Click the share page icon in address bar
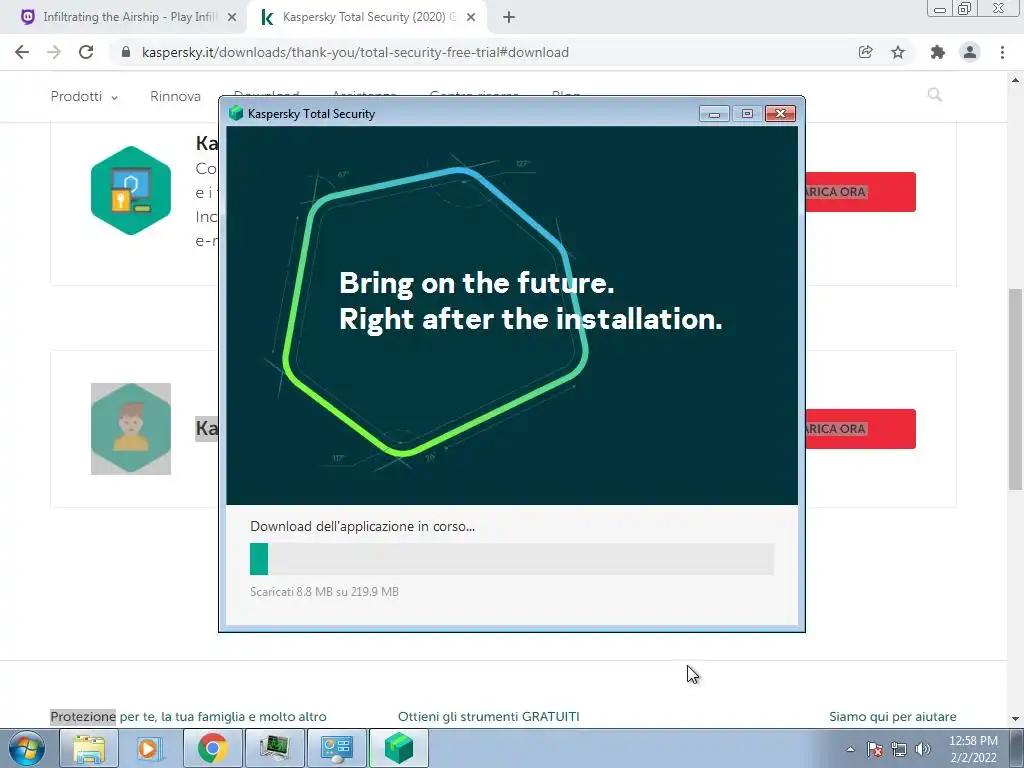This screenshot has height=768, width=1024. [865, 52]
